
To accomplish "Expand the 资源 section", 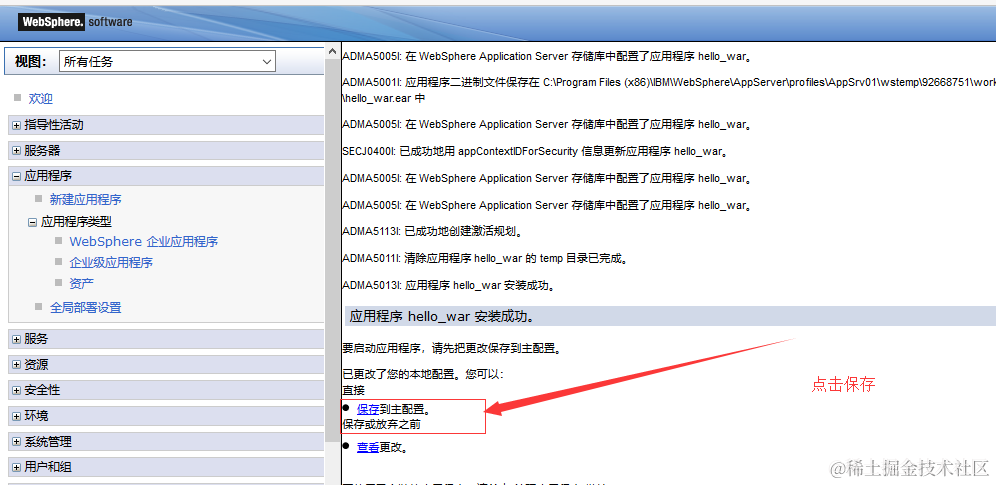I will 17,365.
